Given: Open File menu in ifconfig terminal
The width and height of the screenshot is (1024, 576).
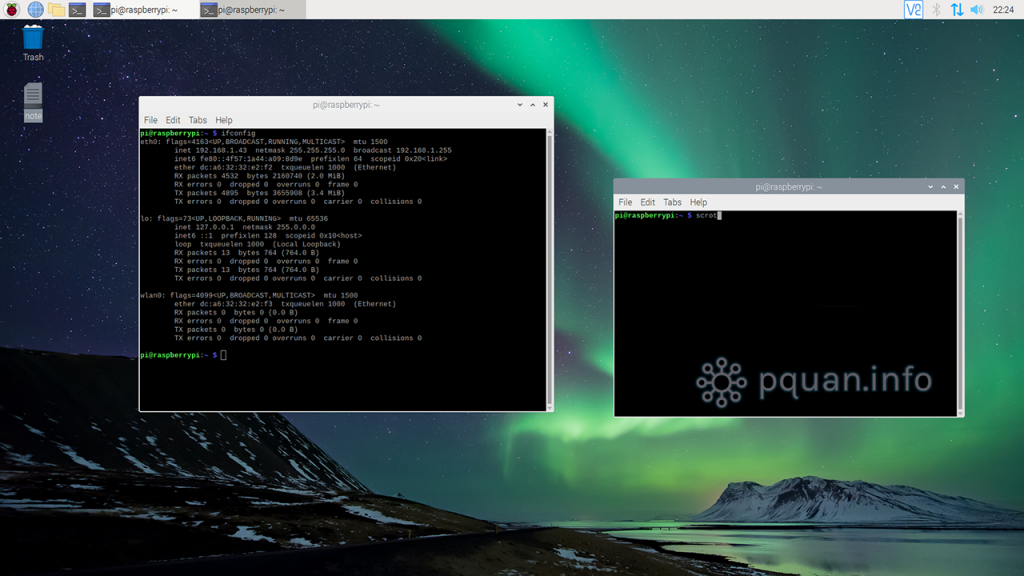Looking at the screenshot, I should click(x=150, y=120).
